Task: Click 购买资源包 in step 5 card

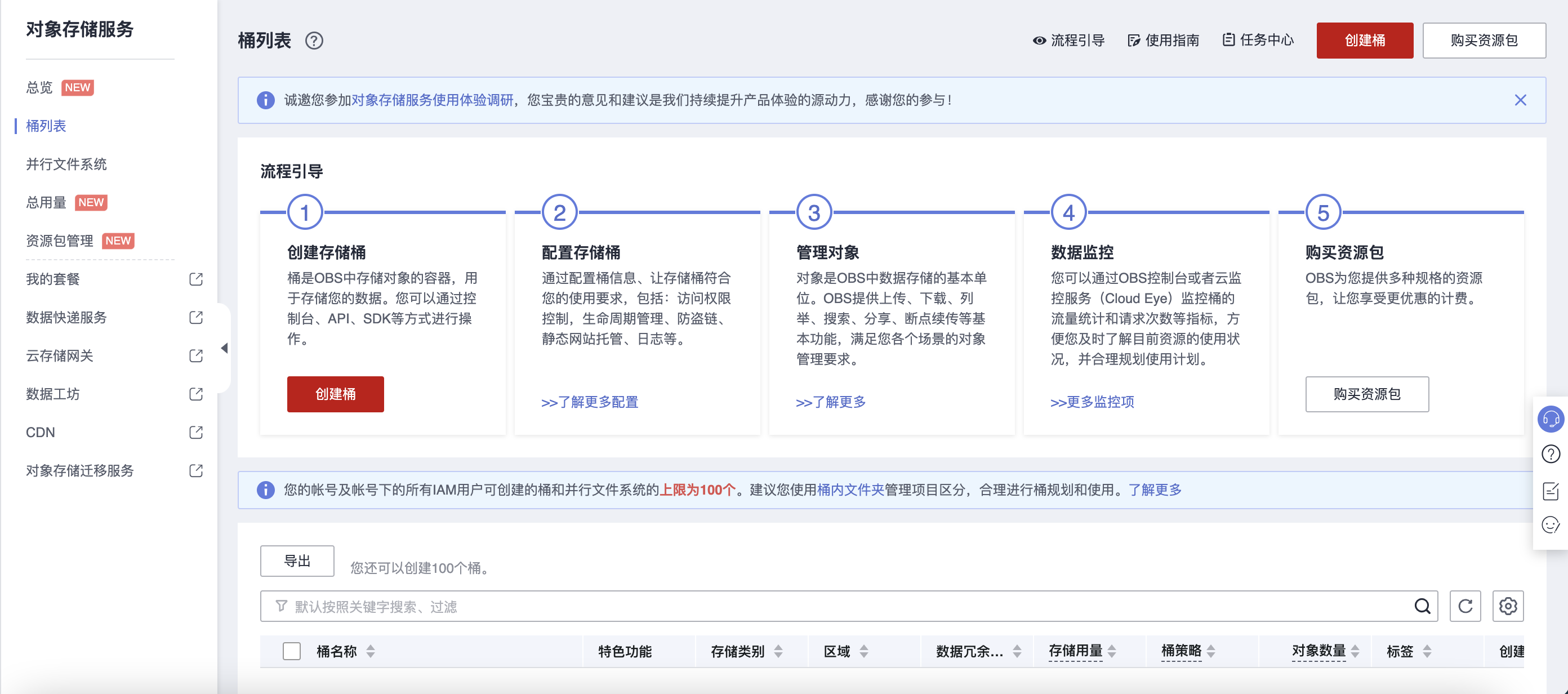Action: (x=1366, y=394)
